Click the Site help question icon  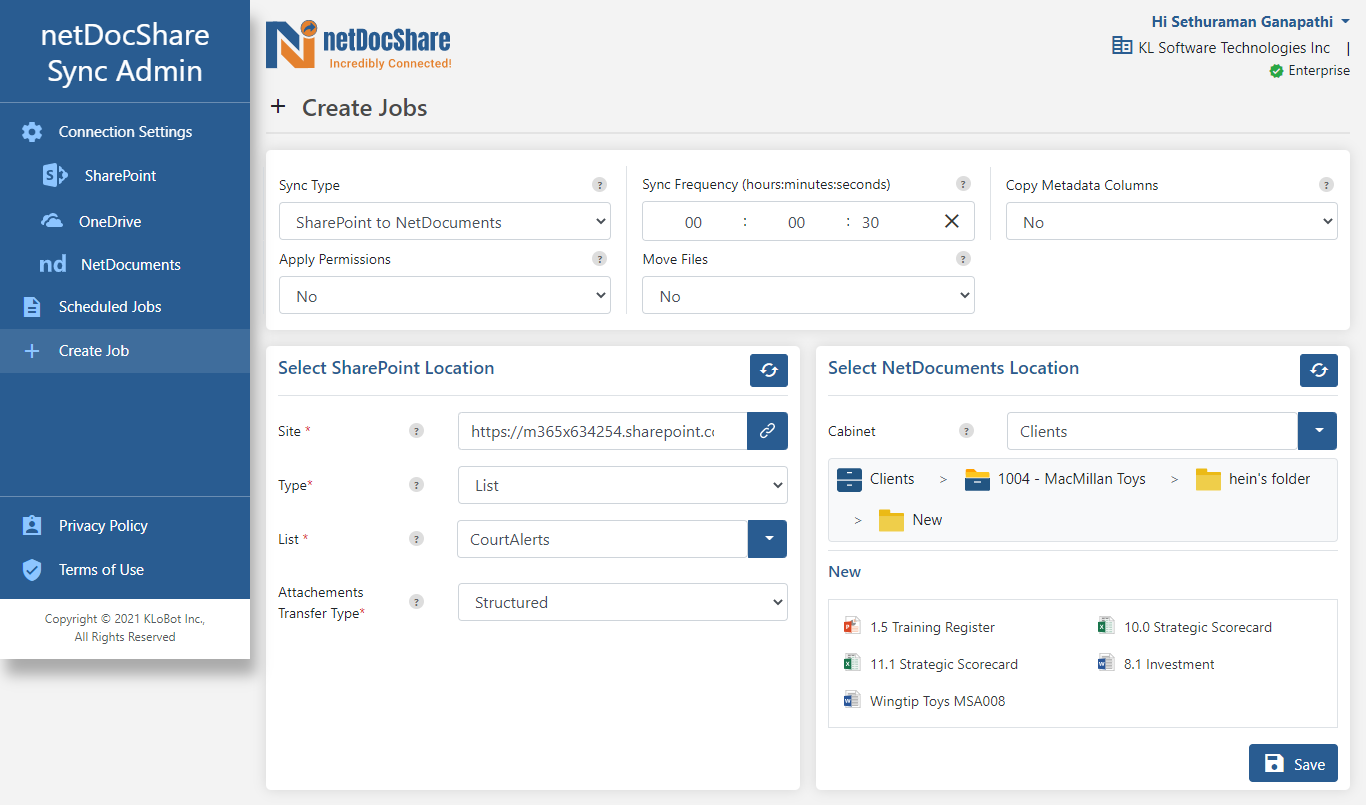coord(416,431)
